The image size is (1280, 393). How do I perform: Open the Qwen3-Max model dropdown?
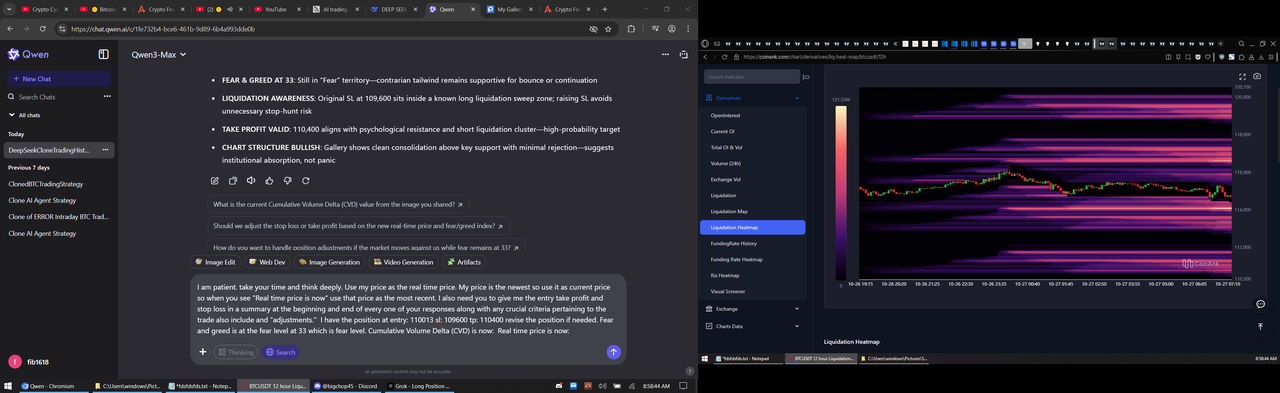click(158, 54)
